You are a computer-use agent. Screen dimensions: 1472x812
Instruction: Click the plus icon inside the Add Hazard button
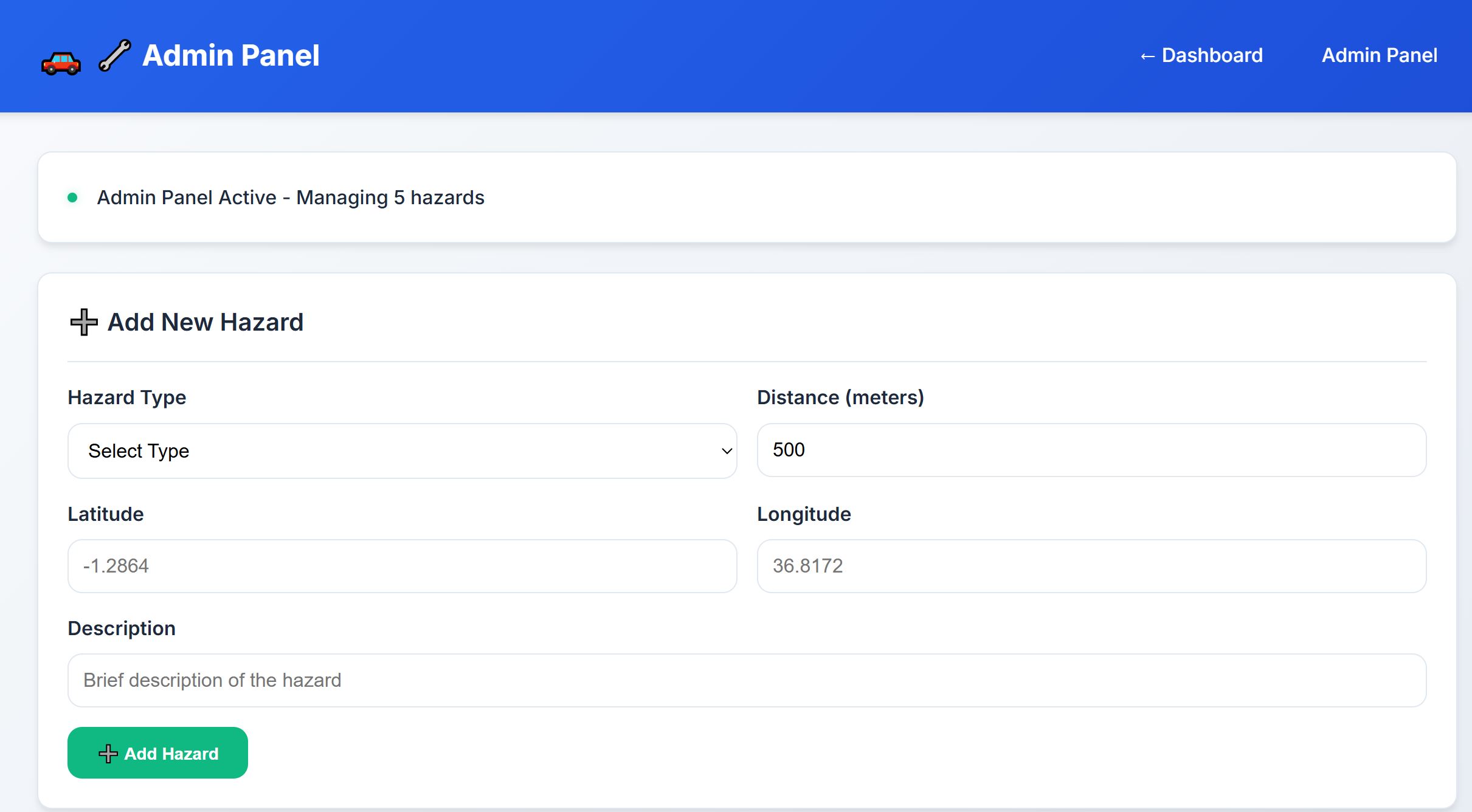coord(108,753)
